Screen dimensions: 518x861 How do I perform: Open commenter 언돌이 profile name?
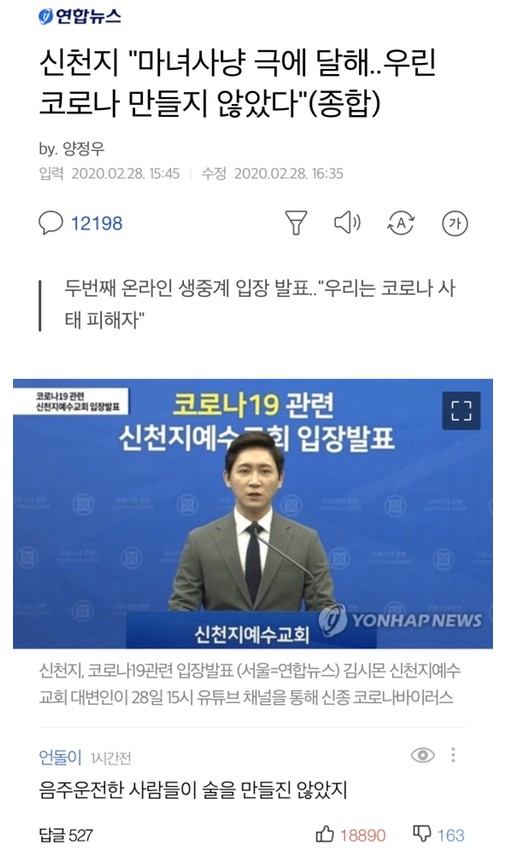tap(60, 757)
